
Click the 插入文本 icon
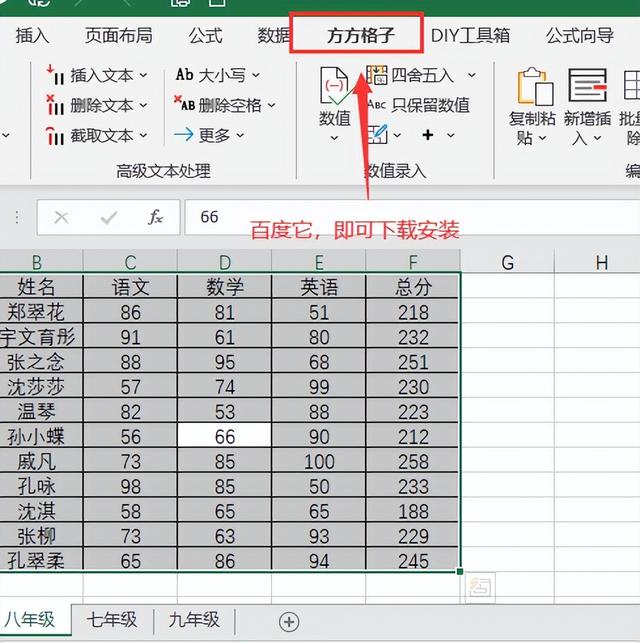click(55, 75)
